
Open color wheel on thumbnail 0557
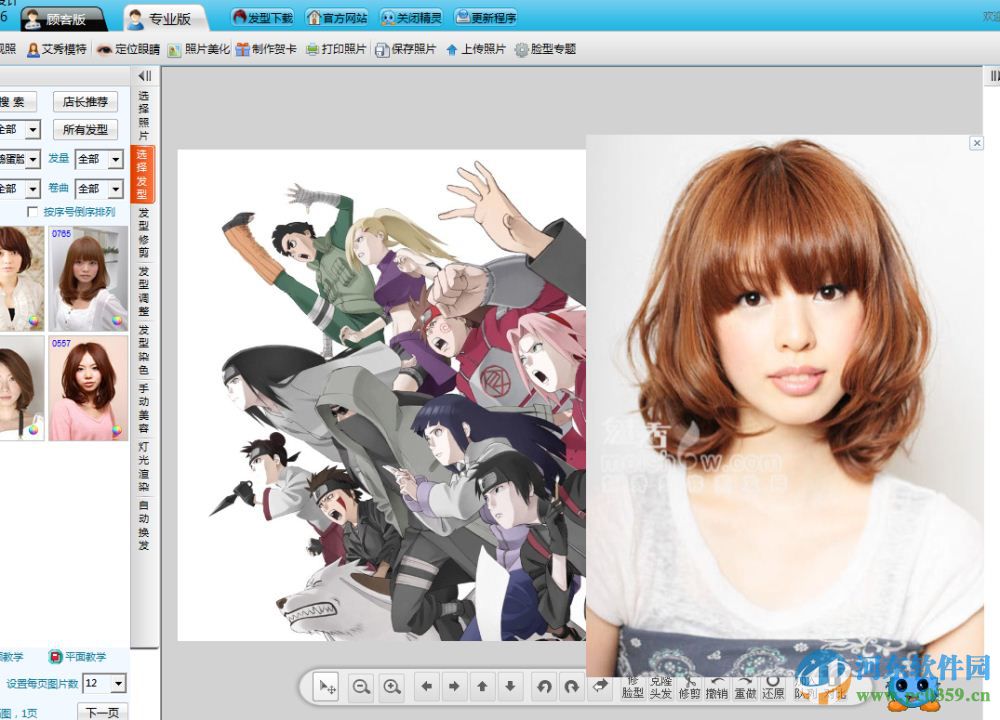117,430
